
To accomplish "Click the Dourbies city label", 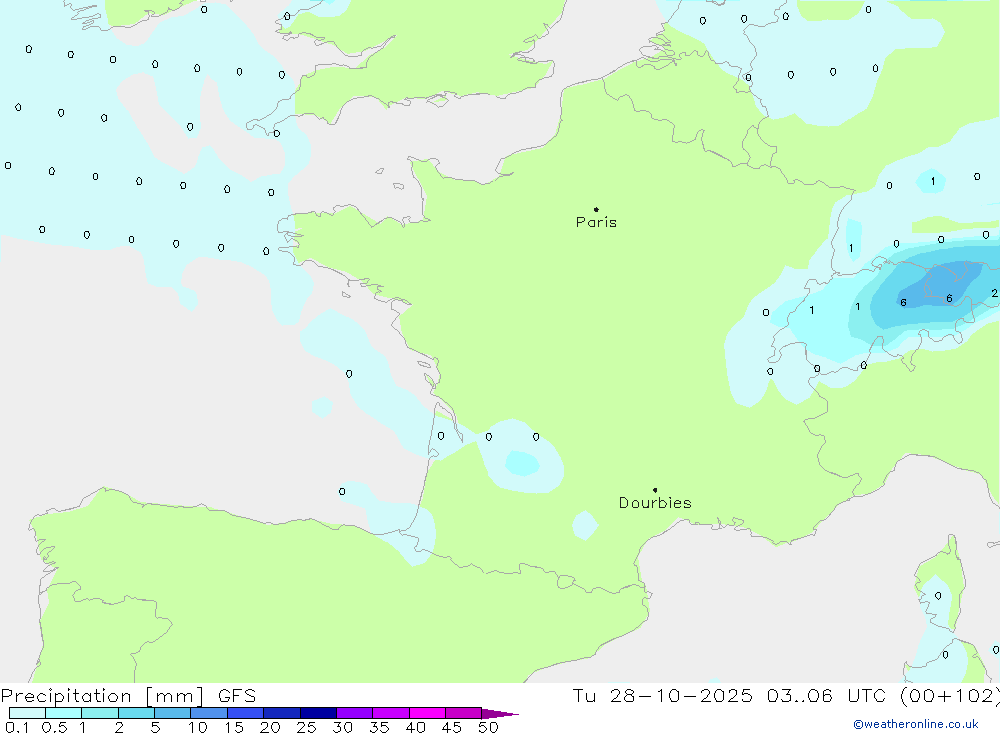I will coord(655,503).
